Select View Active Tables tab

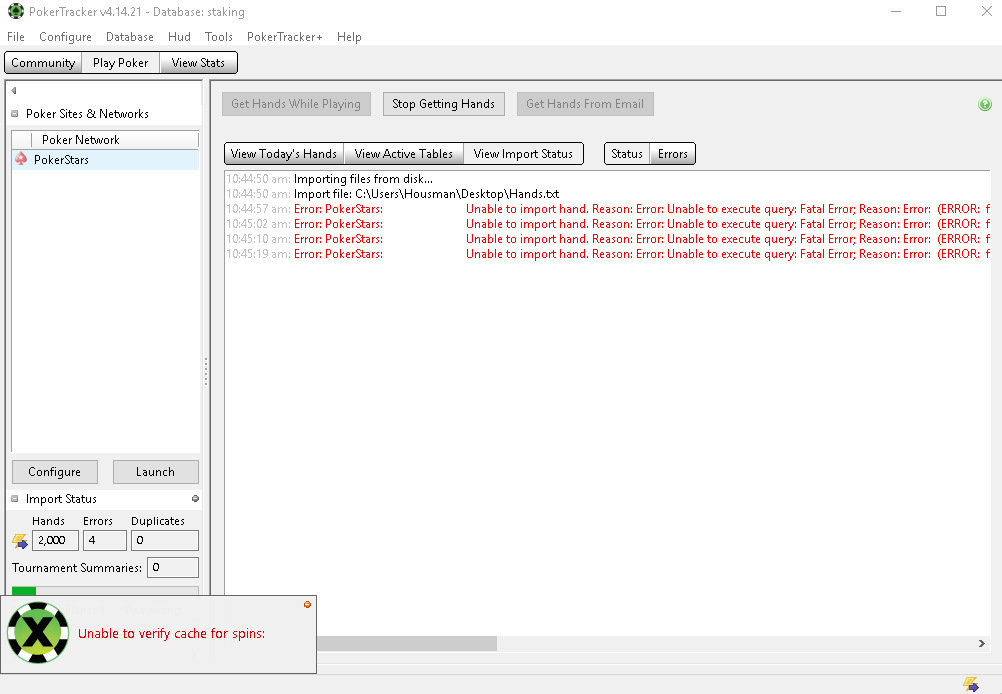click(x=404, y=154)
